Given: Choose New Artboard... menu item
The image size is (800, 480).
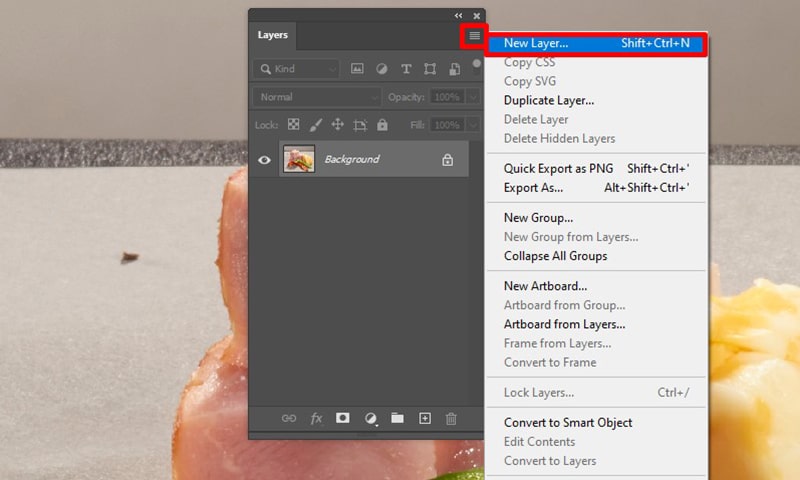Looking at the screenshot, I should click(x=596, y=286).
